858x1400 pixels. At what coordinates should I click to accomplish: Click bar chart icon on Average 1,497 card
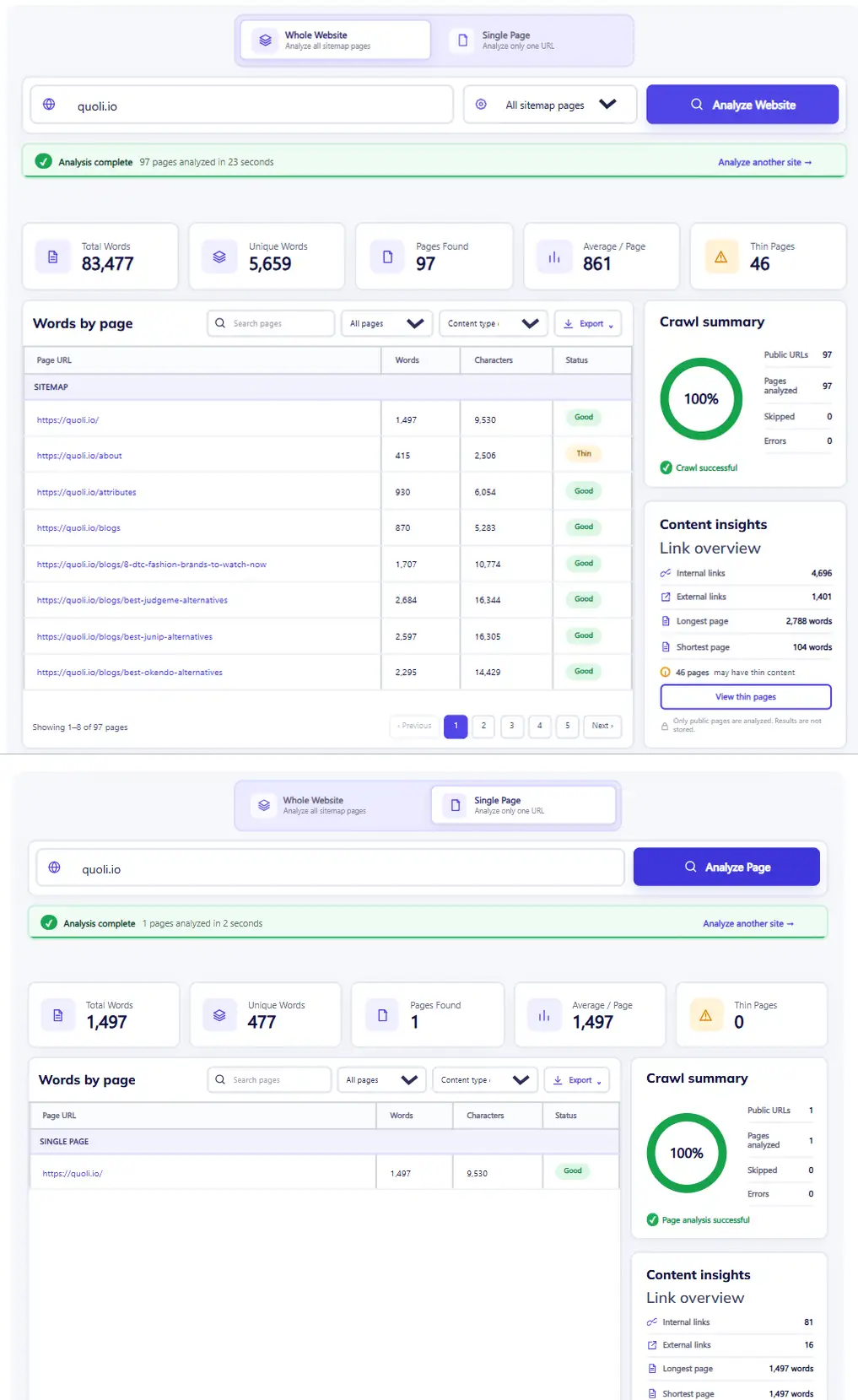[544, 1015]
